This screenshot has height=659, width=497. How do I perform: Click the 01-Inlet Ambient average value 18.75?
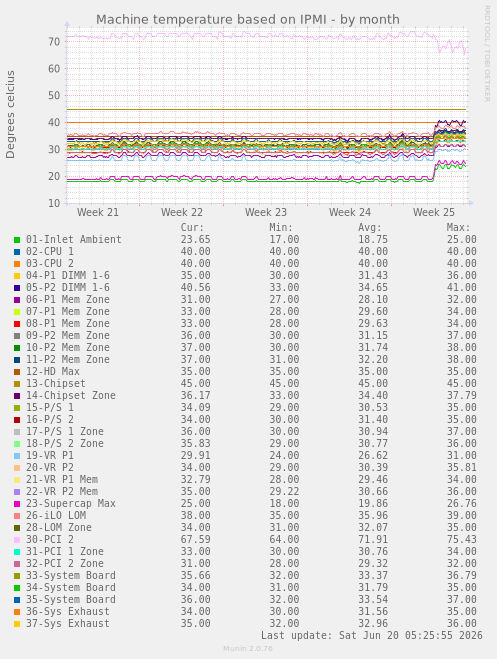[373, 240]
